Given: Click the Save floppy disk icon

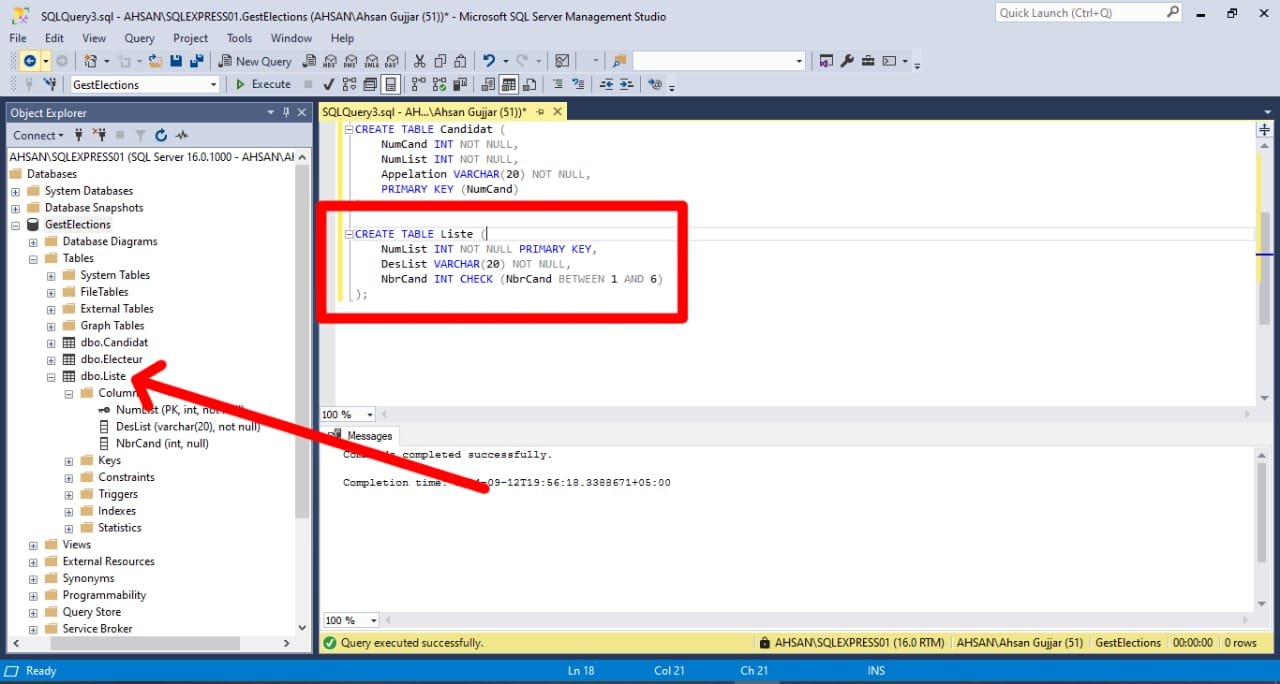Looking at the screenshot, I should [x=176, y=61].
